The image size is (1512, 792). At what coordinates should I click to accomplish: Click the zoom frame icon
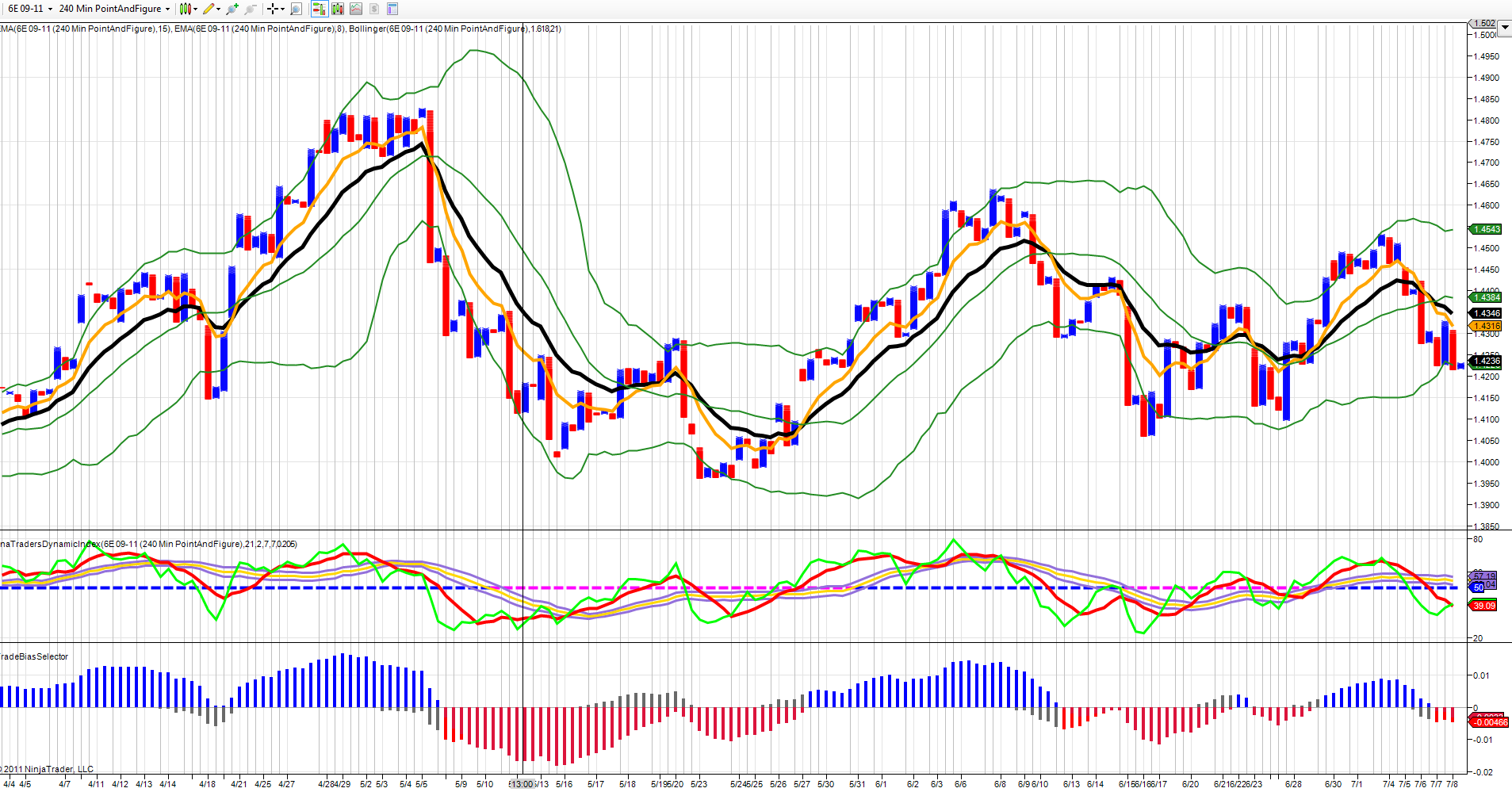pos(296,9)
